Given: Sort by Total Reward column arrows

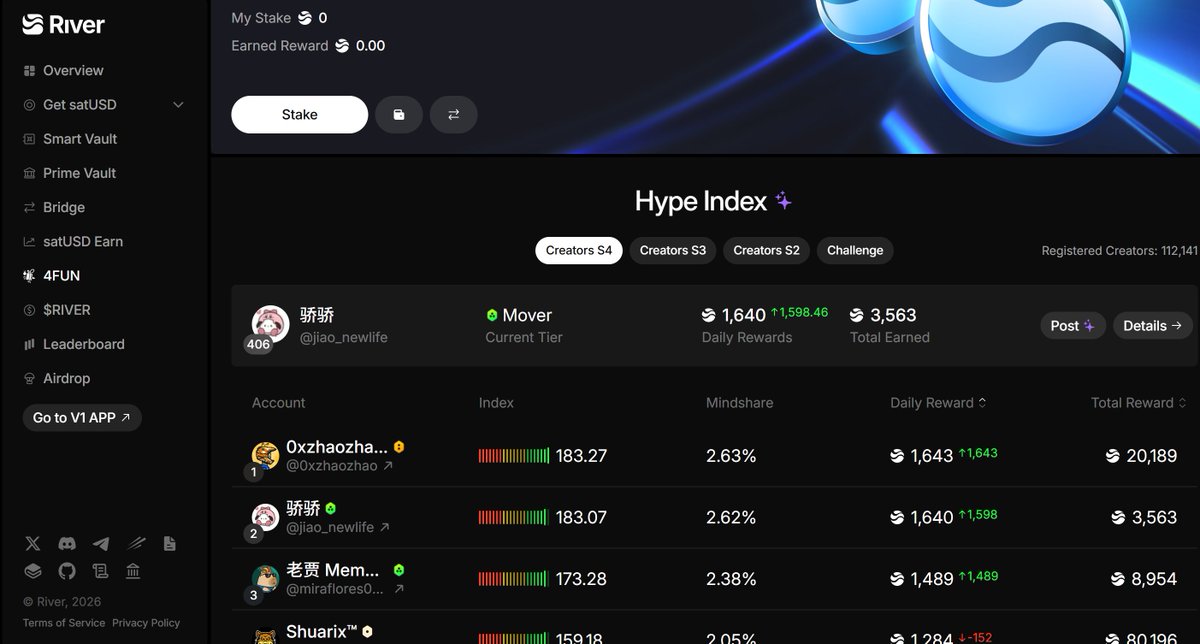Looking at the screenshot, I should [1182, 403].
